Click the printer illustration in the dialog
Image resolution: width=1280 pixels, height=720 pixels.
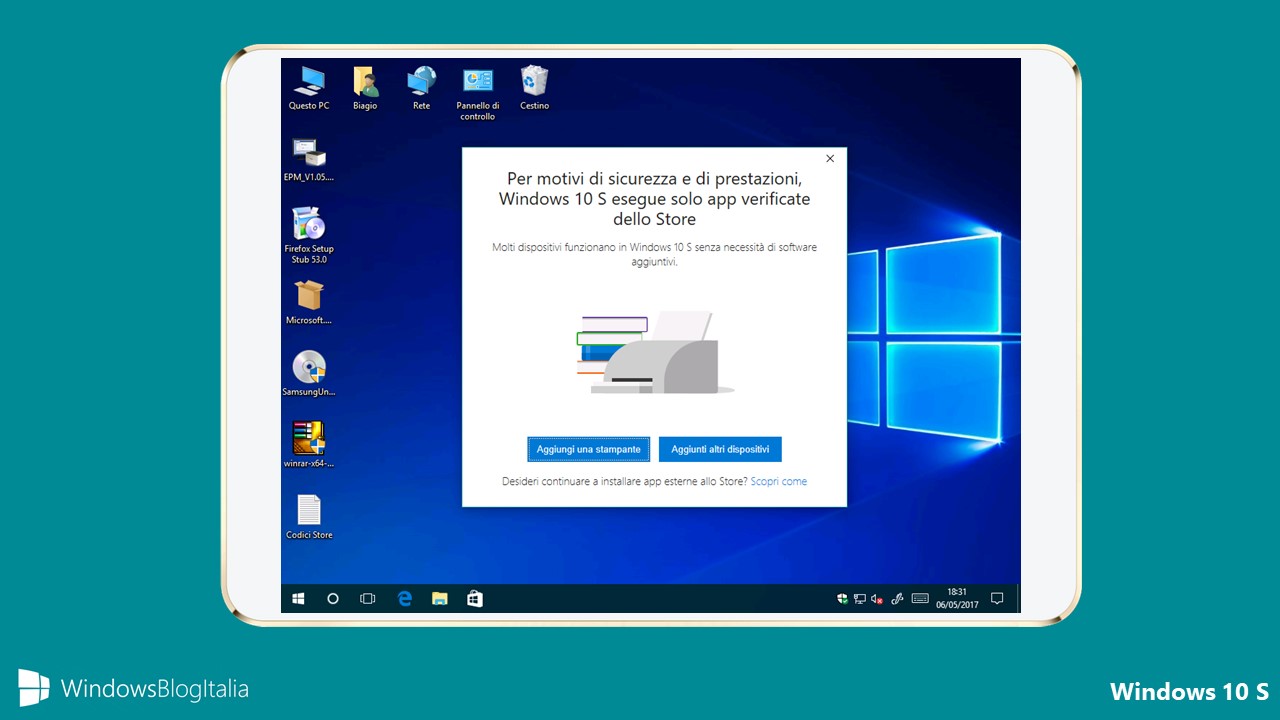(x=655, y=353)
